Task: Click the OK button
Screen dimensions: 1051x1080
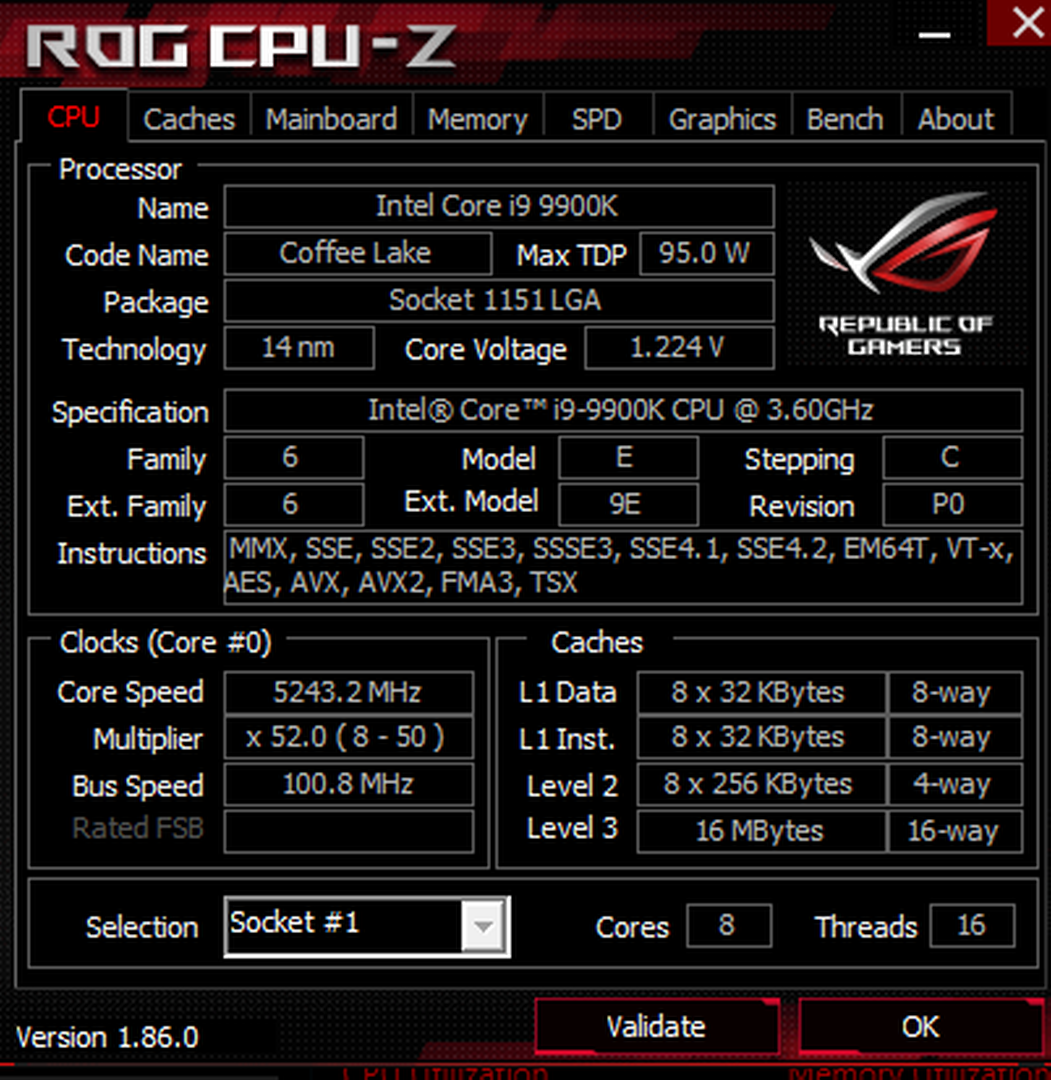Action: pos(920,1026)
